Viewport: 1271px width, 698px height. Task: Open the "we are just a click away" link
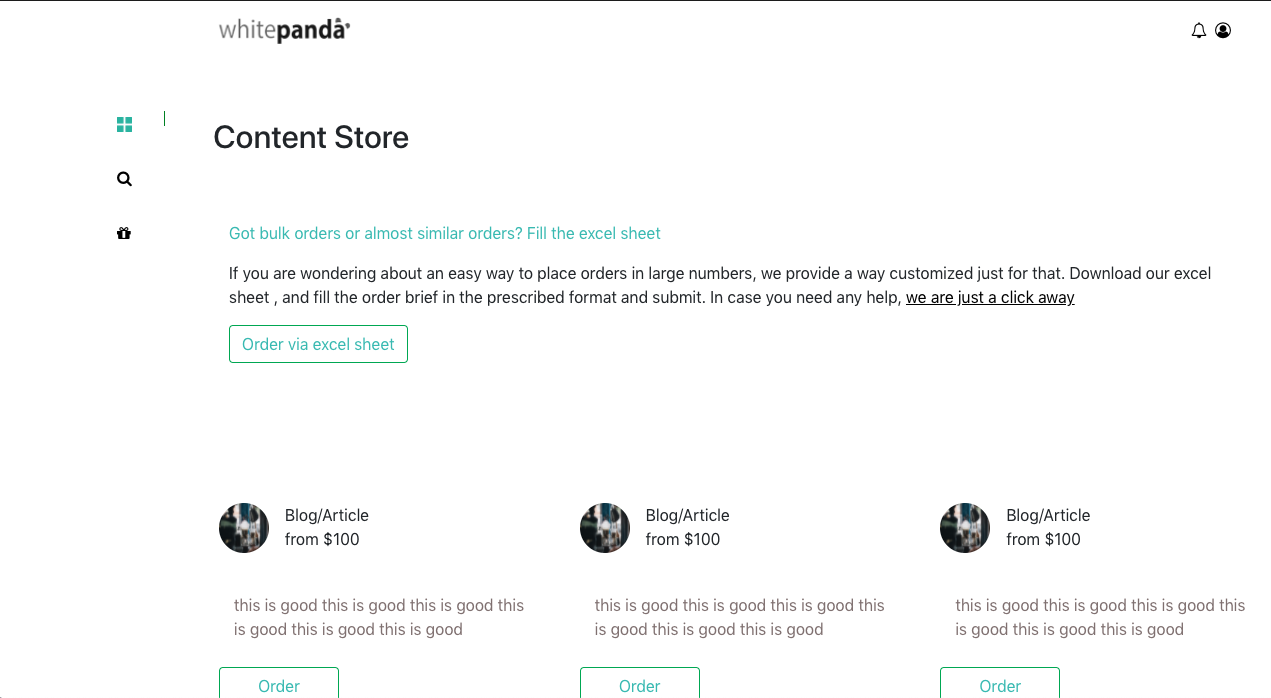point(990,297)
